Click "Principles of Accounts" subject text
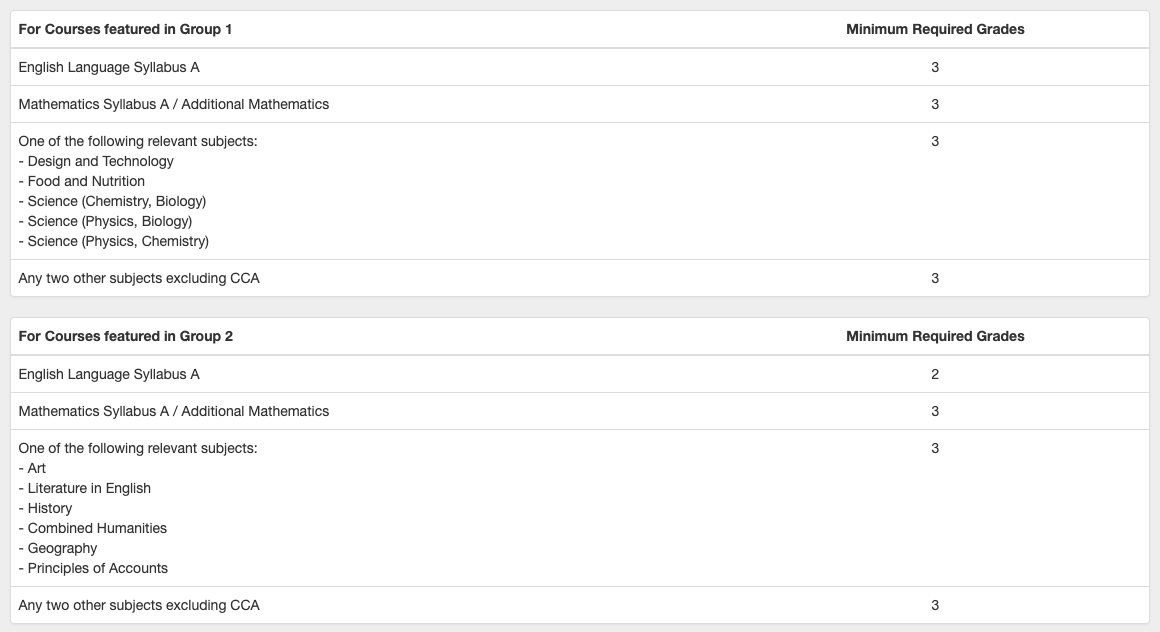Viewport: 1160px width, 632px height. tap(98, 568)
